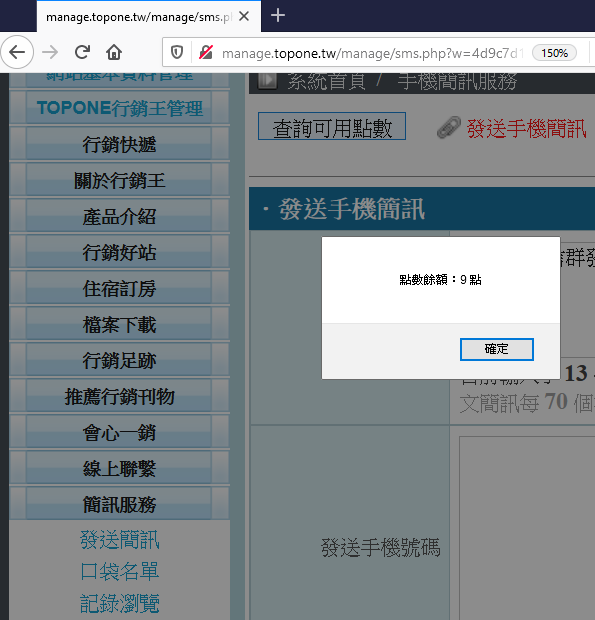This screenshot has width=595, height=620.
Task: Open tracking protection shield icon
Action: (x=177, y=52)
